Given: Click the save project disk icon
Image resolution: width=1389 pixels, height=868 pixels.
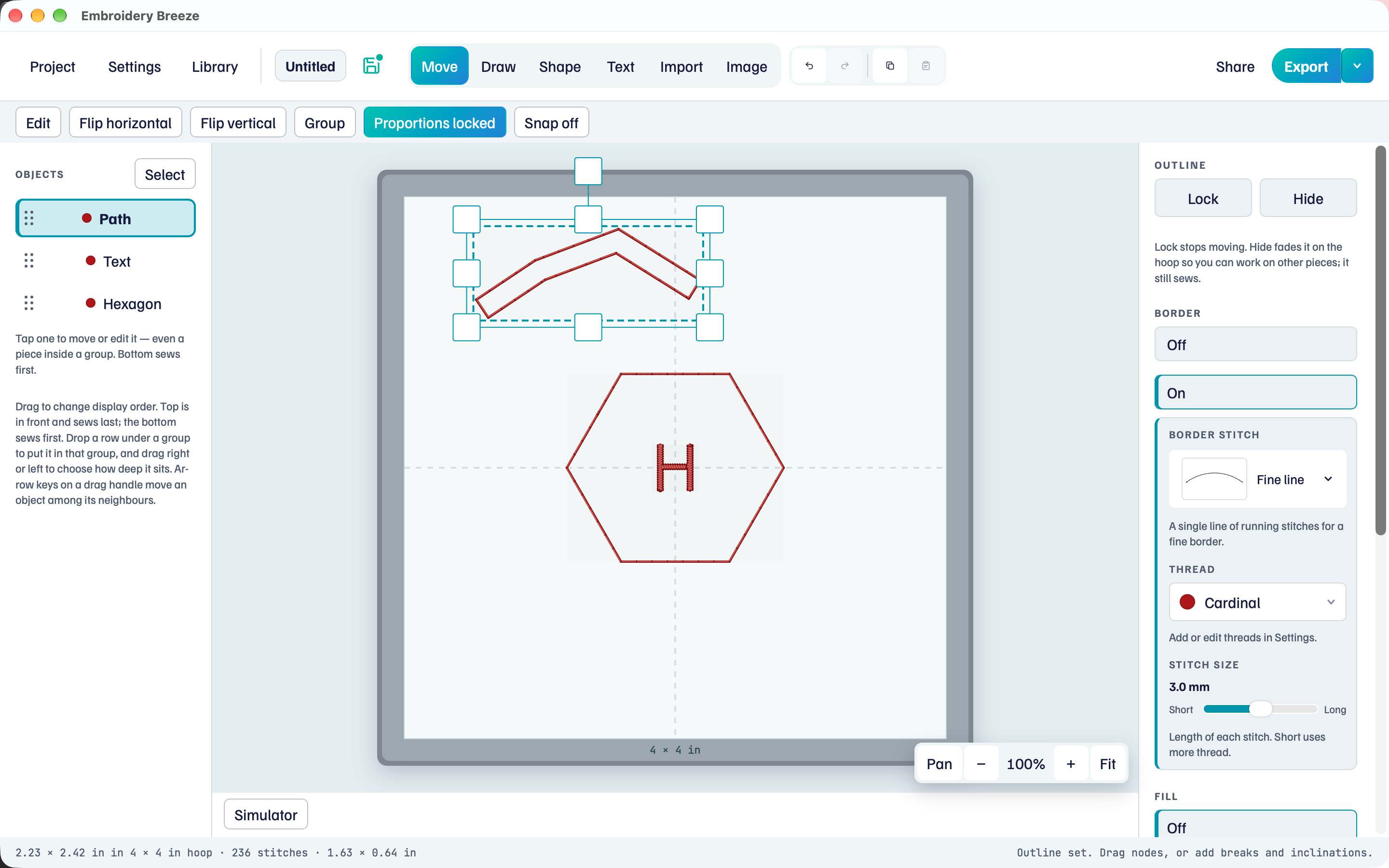Looking at the screenshot, I should (372, 66).
